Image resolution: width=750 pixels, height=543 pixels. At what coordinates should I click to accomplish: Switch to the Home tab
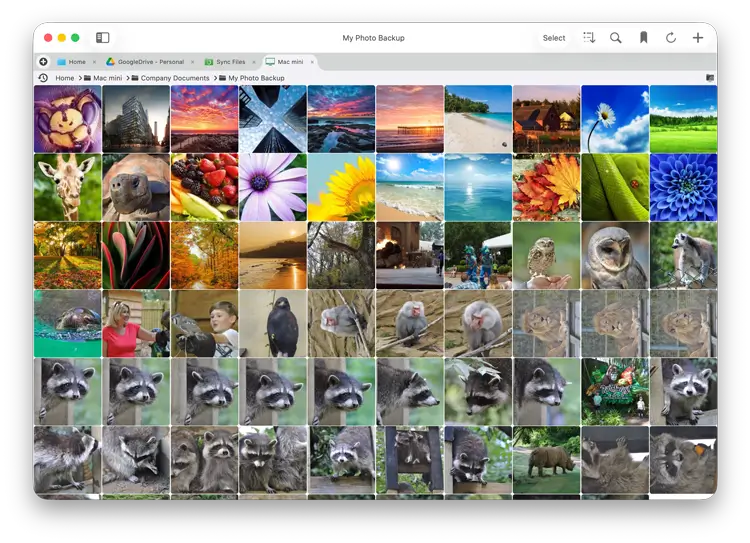76,62
